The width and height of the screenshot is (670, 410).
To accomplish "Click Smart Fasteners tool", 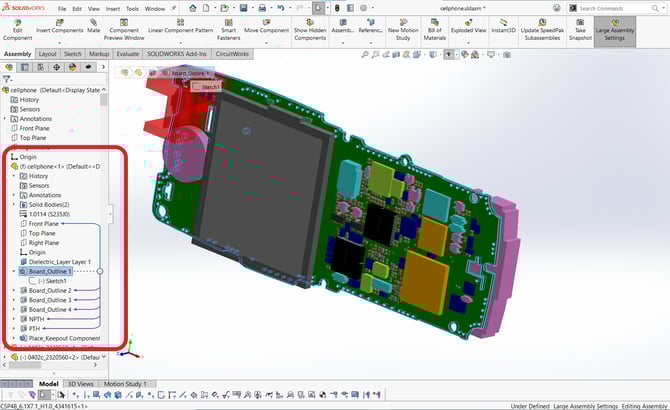I will click(x=229, y=30).
